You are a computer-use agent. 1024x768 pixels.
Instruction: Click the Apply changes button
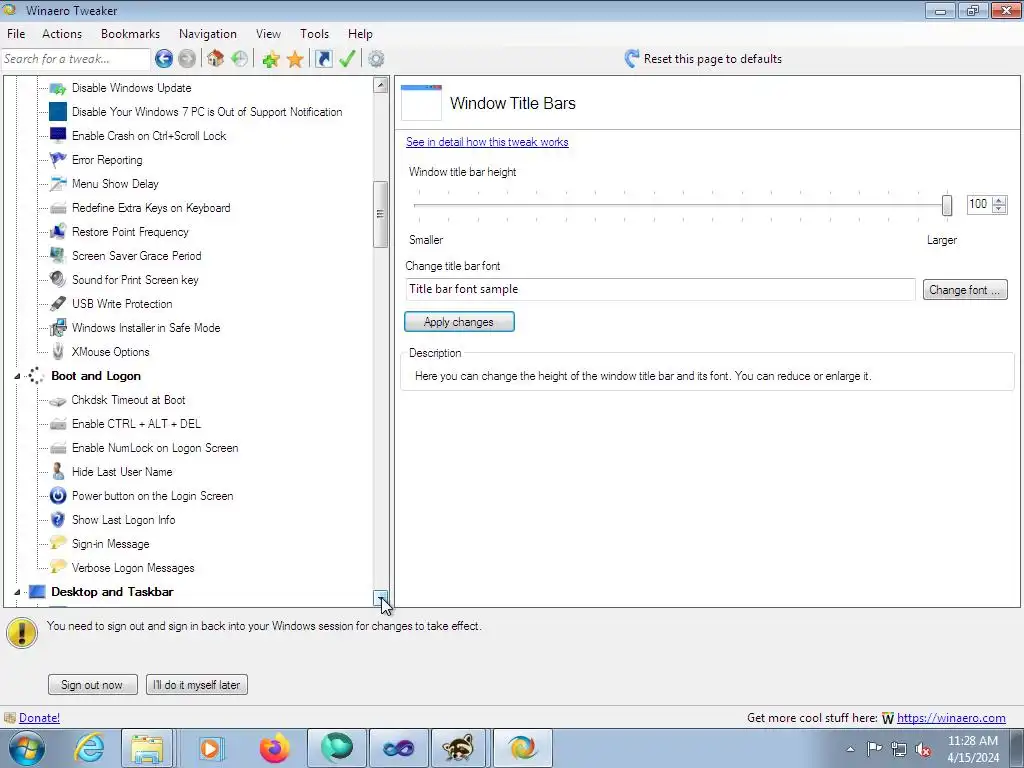point(459,322)
